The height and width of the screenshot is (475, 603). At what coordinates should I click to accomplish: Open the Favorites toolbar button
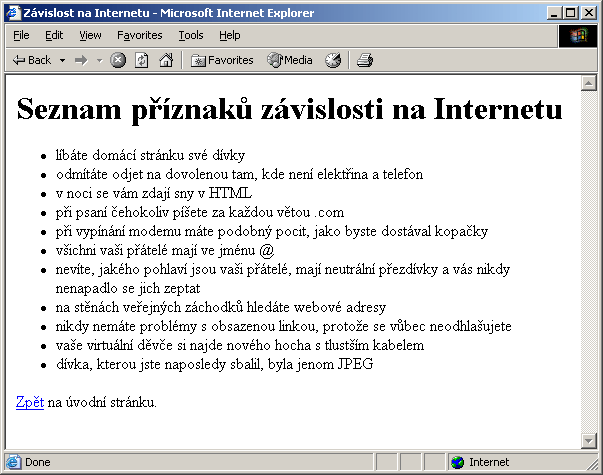point(222,60)
